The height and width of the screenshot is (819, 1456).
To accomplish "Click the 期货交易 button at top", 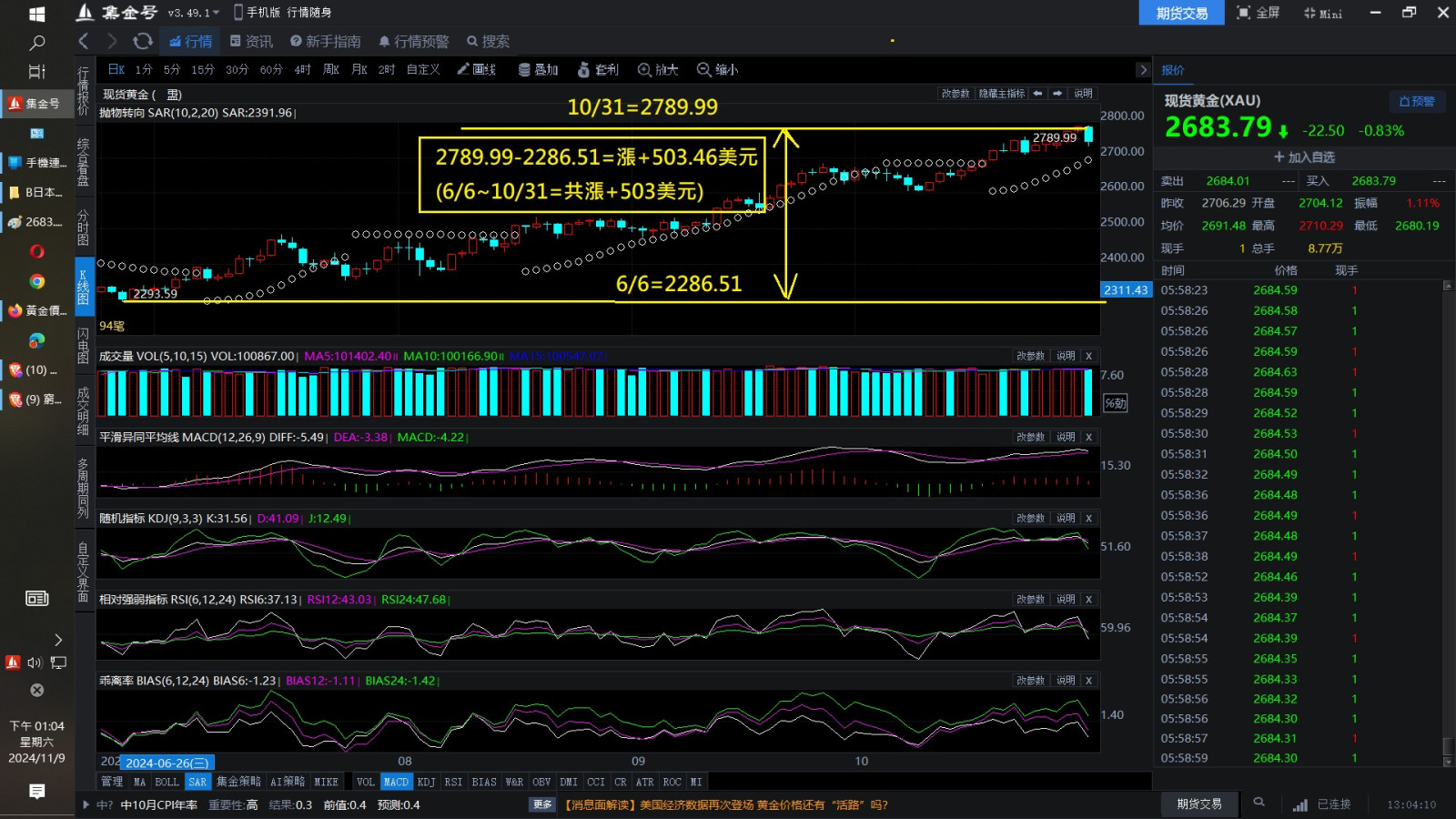I will (1181, 13).
